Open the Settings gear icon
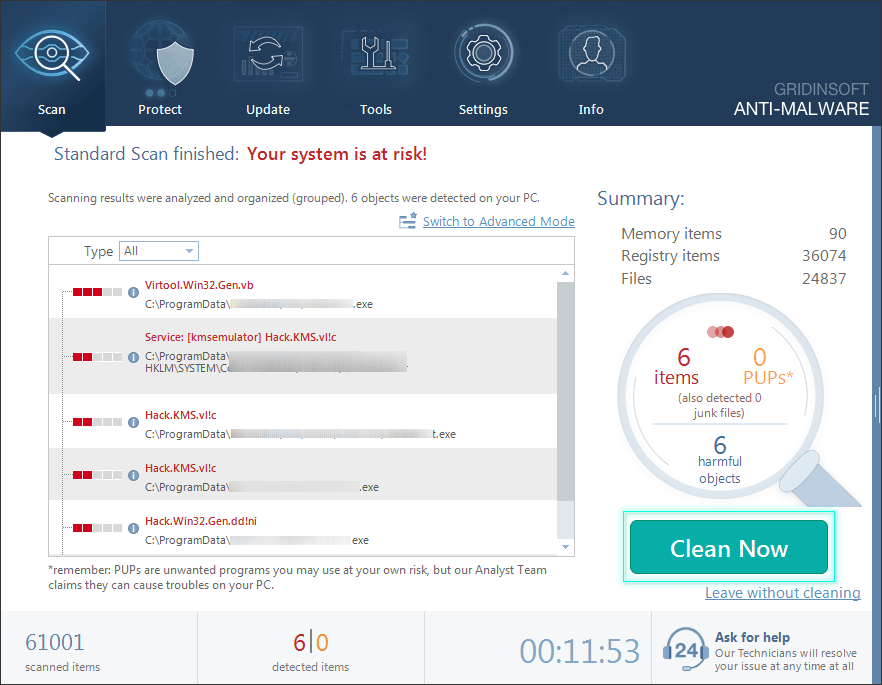Viewport: 882px width, 685px height. tap(483, 53)
